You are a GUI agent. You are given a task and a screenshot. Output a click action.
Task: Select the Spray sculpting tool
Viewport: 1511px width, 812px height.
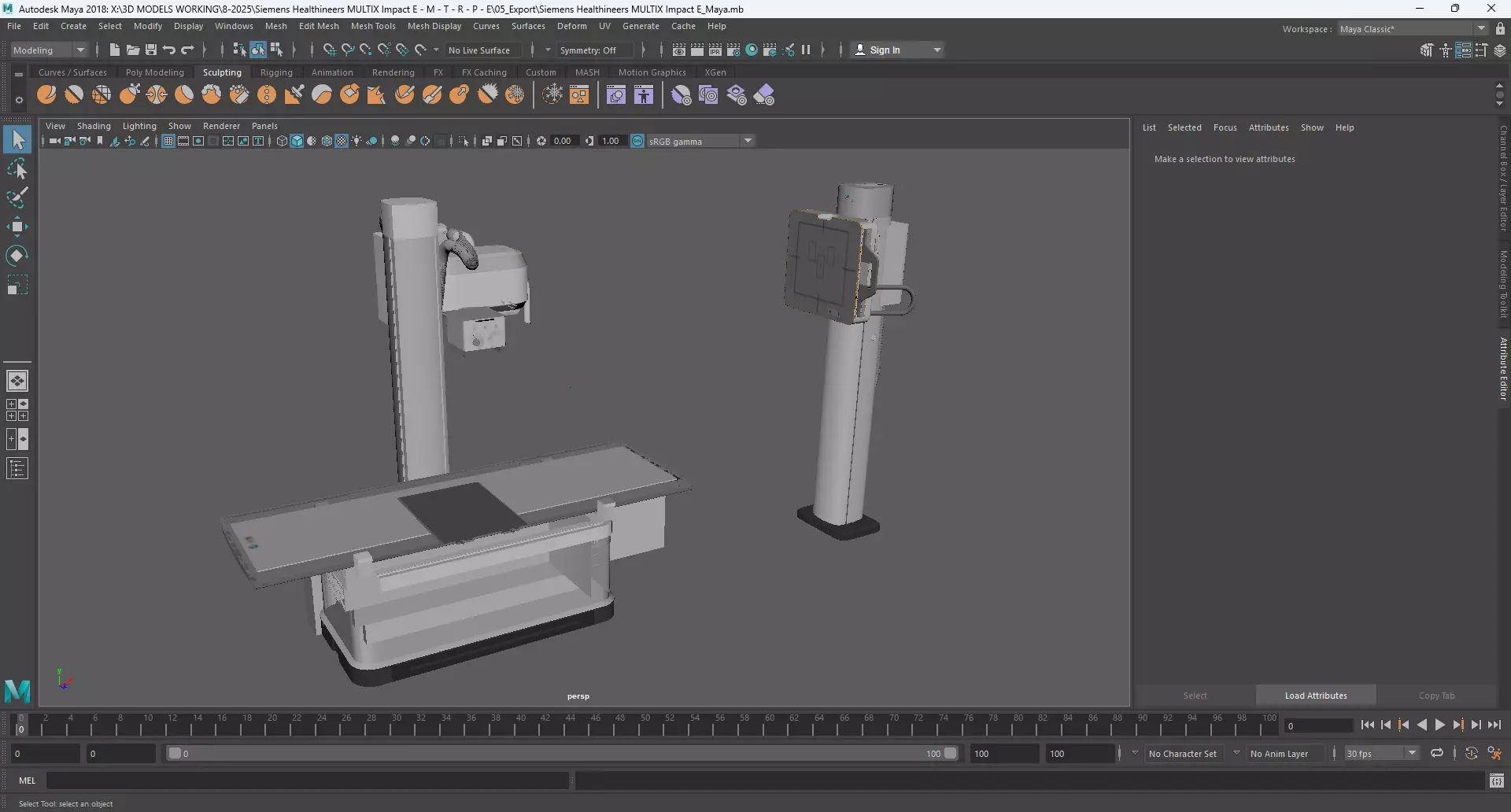click(239, 95)
